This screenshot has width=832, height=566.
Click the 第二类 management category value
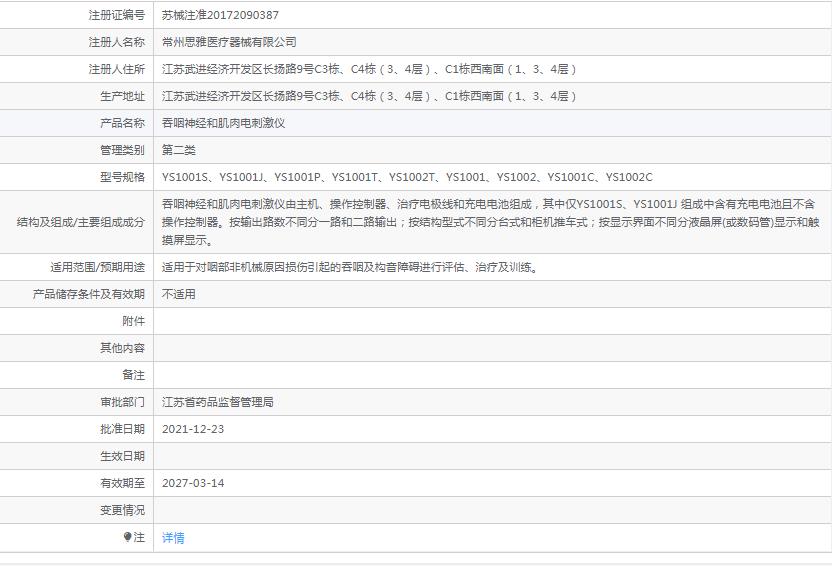click(x=179, y=150)
